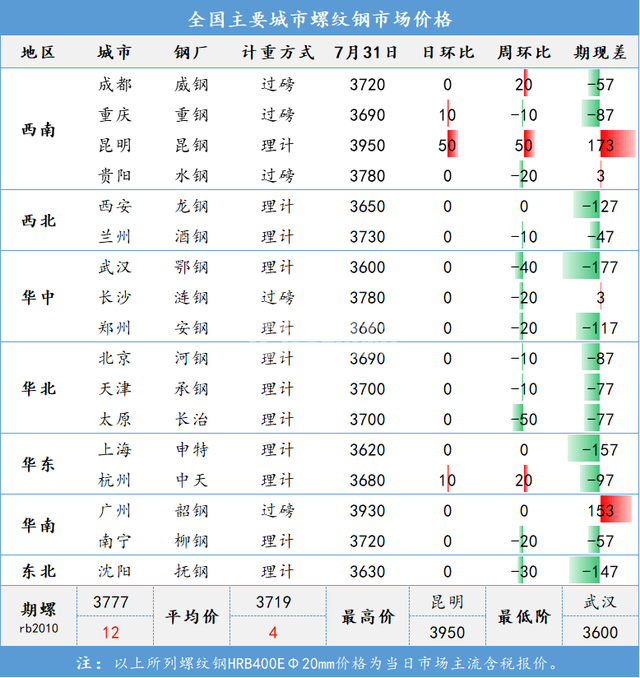Click the 华中 region cell

click(x=38, y=297)
